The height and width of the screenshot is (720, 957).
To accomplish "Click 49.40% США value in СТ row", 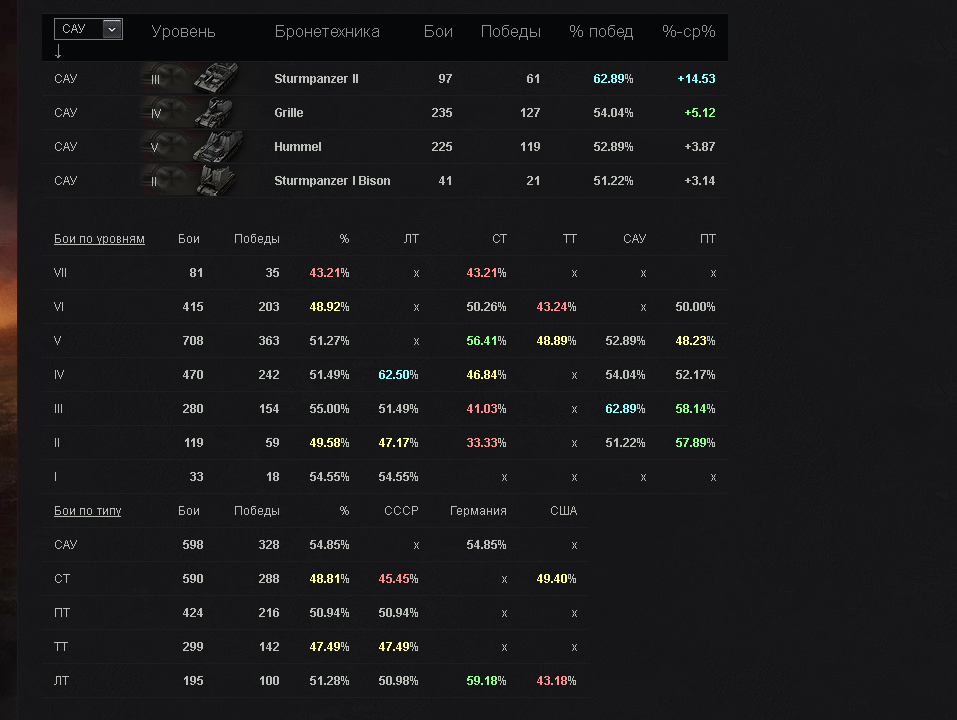I will click(x=556, y=579).
